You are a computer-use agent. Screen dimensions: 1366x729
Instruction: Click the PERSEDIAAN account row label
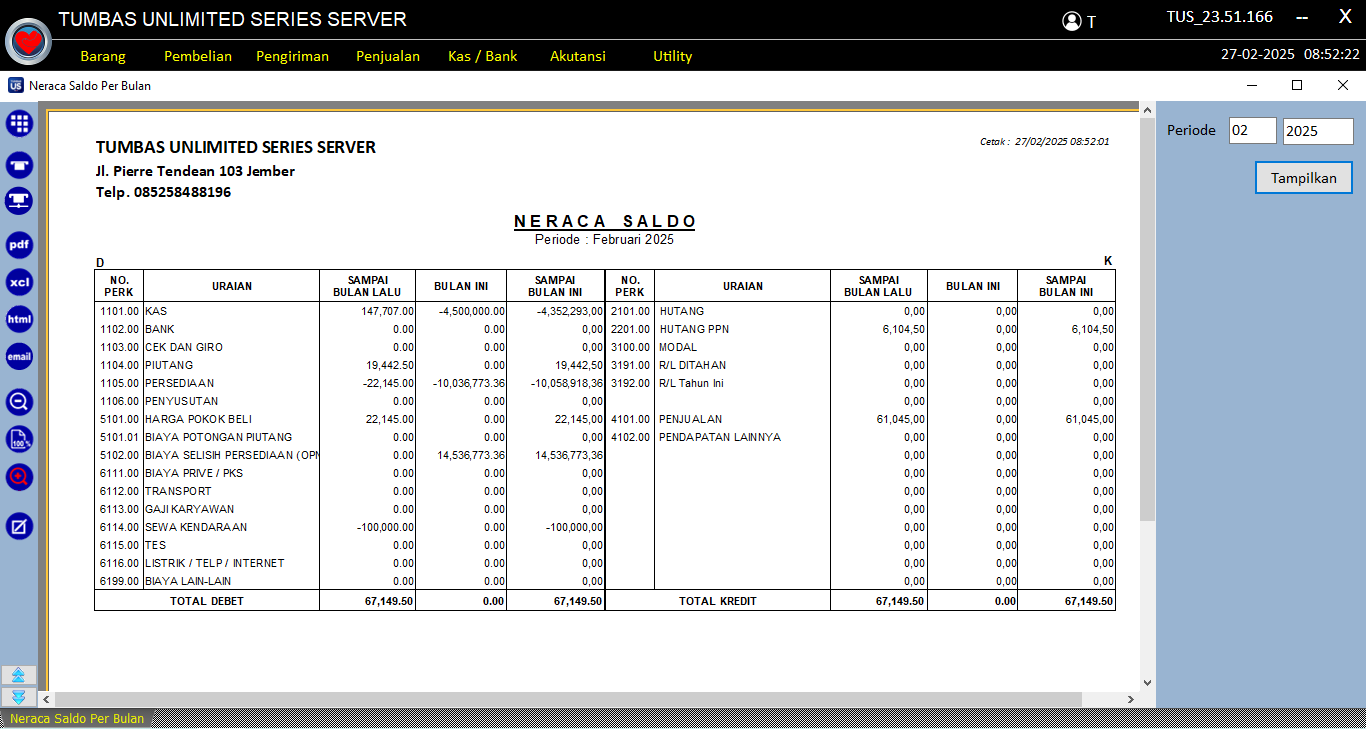[x=180, y=383]
